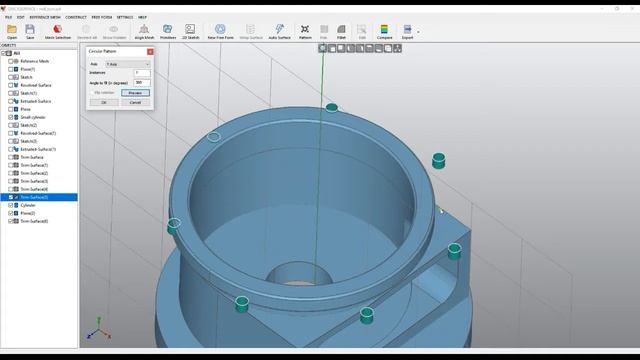This screenshot has width=640, height=360.
Task: Select the Extruded-Surface tree row
Action: pyautogui.click(x=39, y=101)
